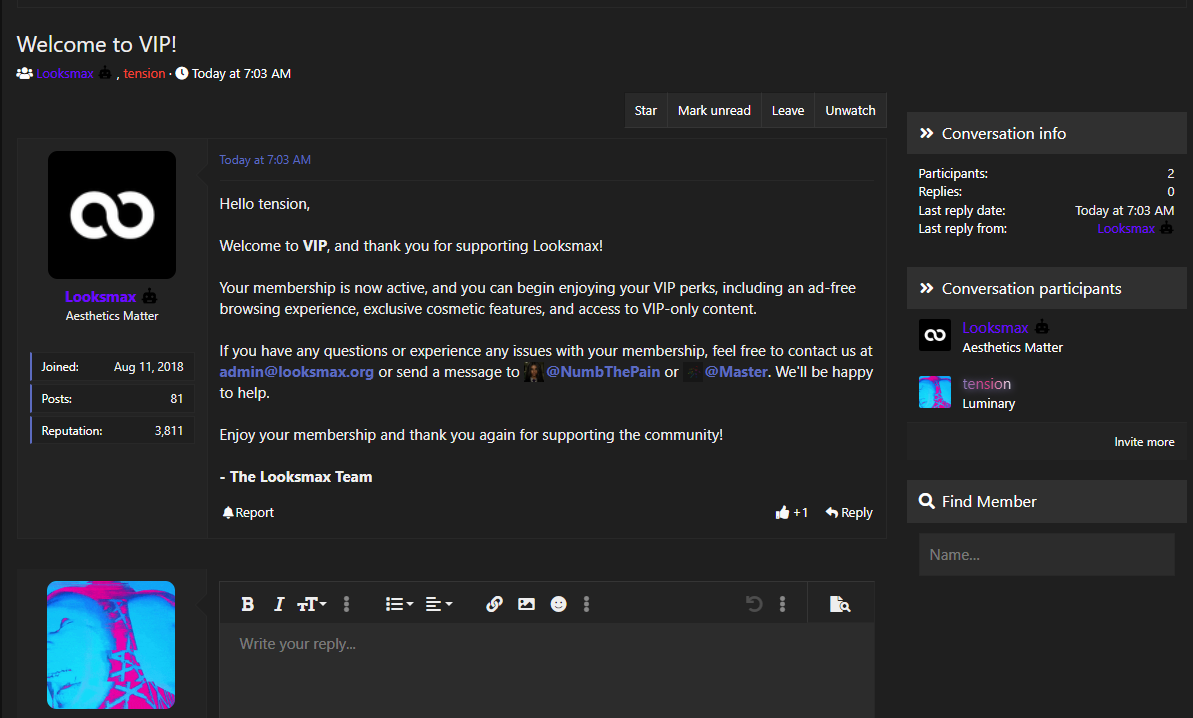Open the smilies emoji picker
This screenshot has width=1193, height=718.
(558, 604)
